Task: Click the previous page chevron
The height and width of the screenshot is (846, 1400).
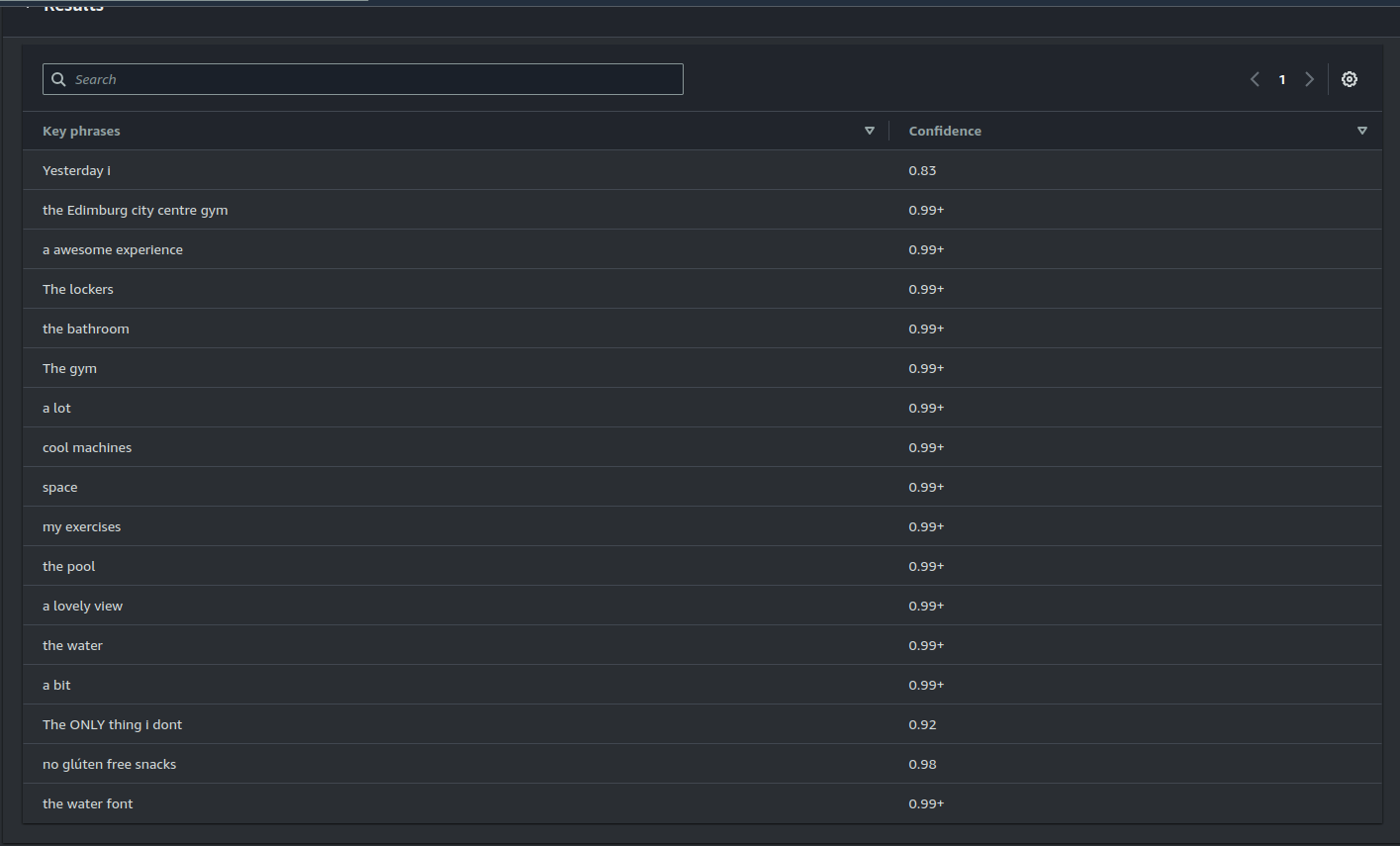Action: pyautogui.click(x=1255, y=79)
